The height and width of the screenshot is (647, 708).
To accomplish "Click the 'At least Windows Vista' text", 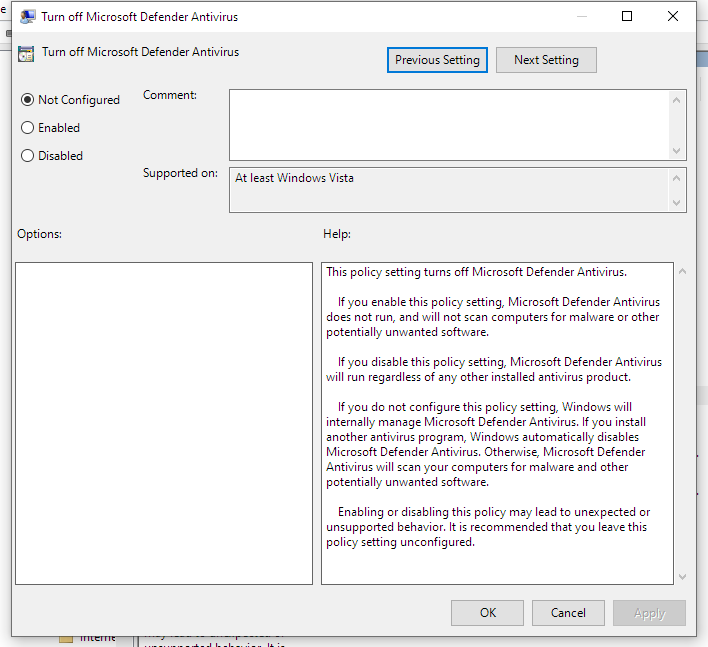I will (x=294, y=178).
